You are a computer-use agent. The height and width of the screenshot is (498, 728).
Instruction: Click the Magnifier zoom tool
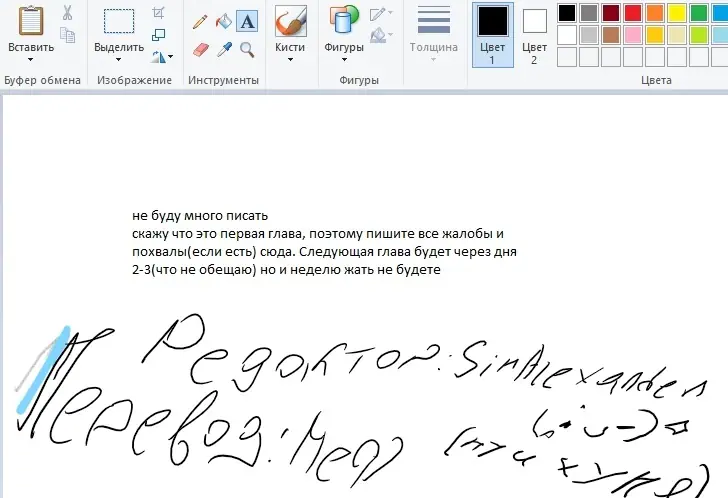click(246, 49)
